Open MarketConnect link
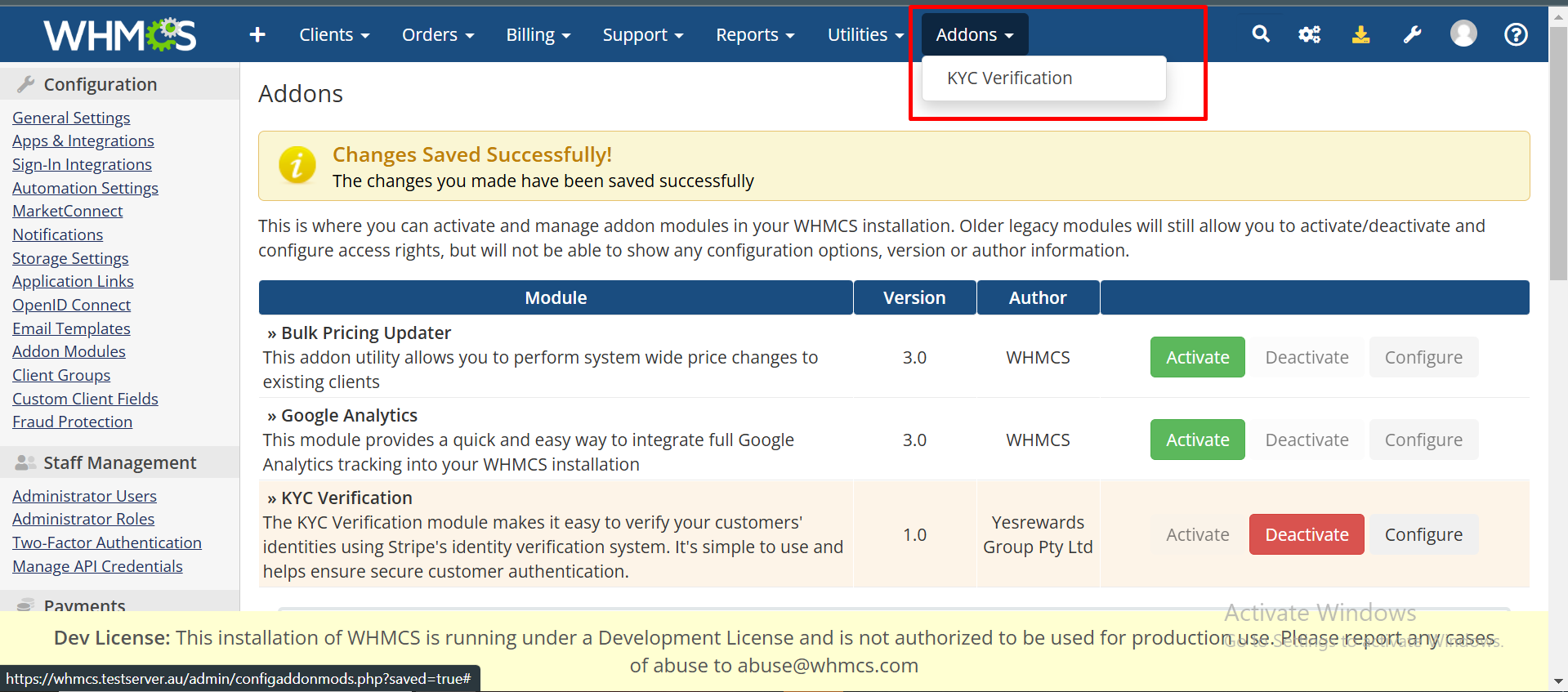Viewport: 1568px width, 692px height. (x=68, y=211)
